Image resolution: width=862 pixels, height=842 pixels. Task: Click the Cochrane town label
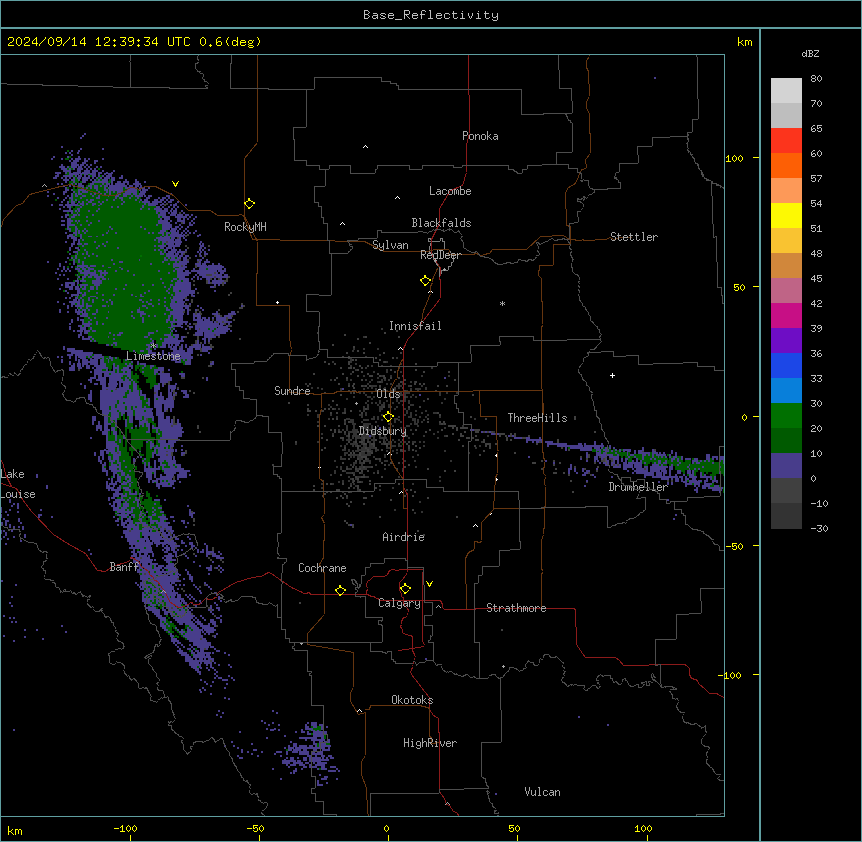(322, 568)
